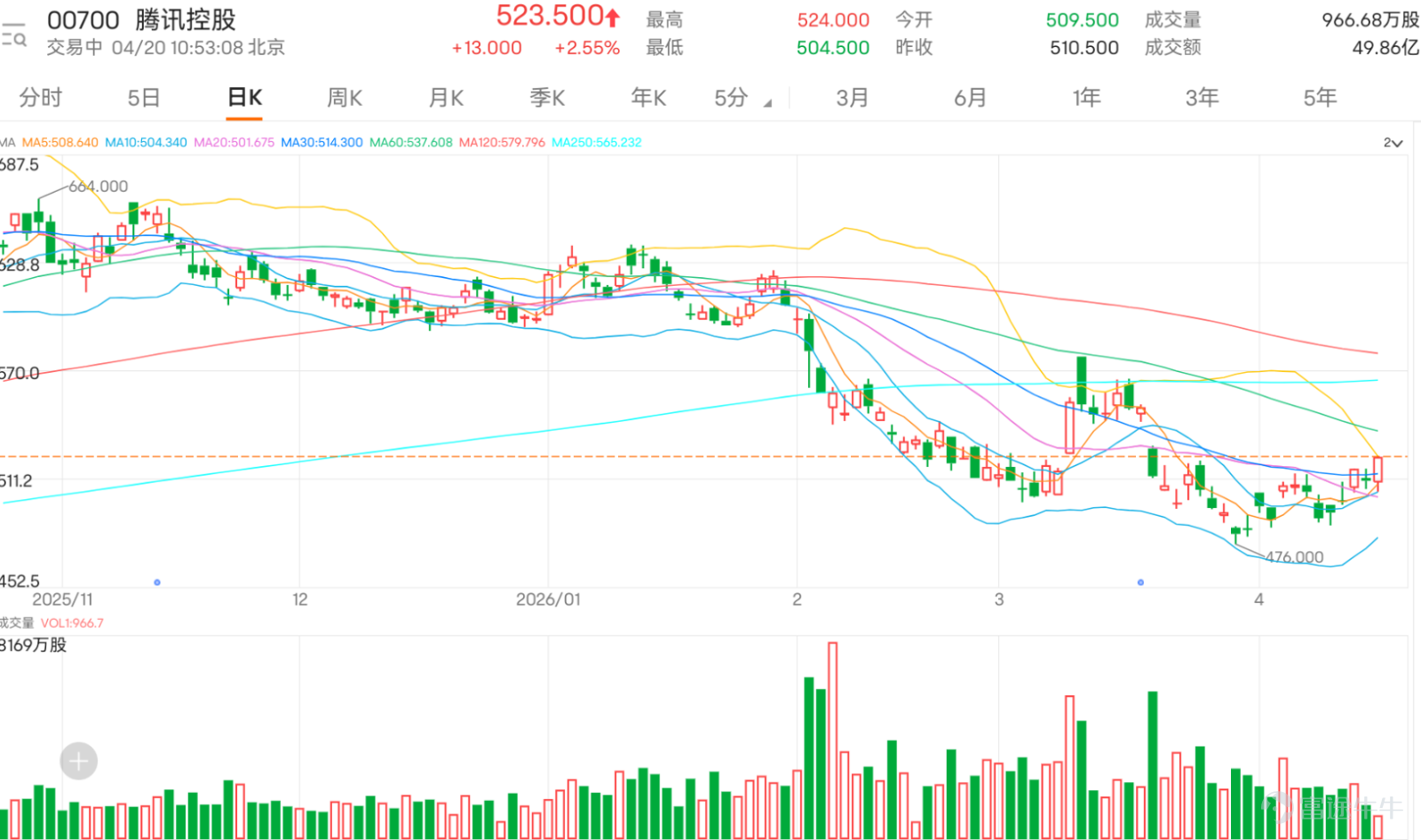Click the day low value 504.500

[833, 48]
